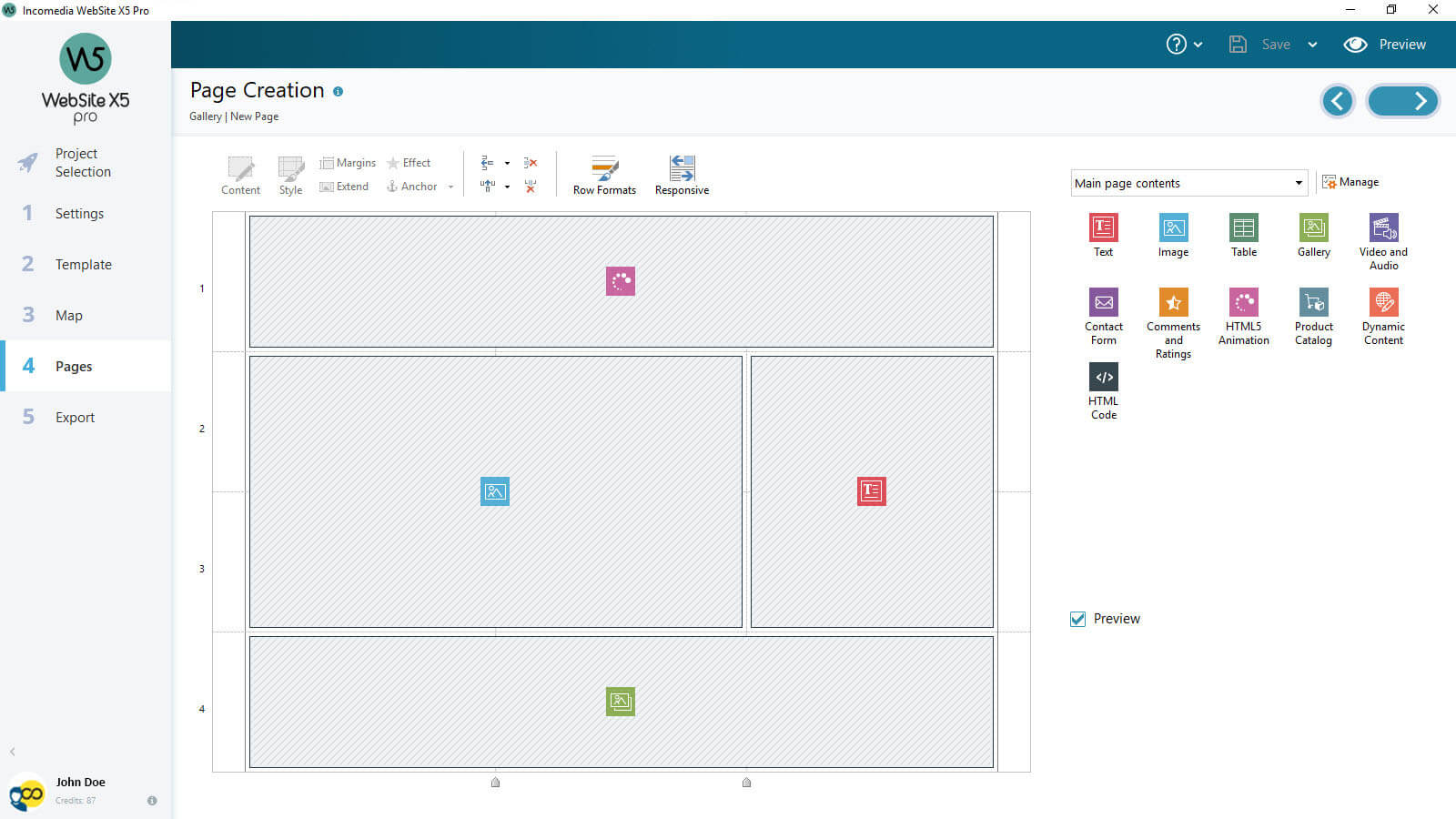Open step 2 Template
1456x819 pixels.
pos(86,264)
